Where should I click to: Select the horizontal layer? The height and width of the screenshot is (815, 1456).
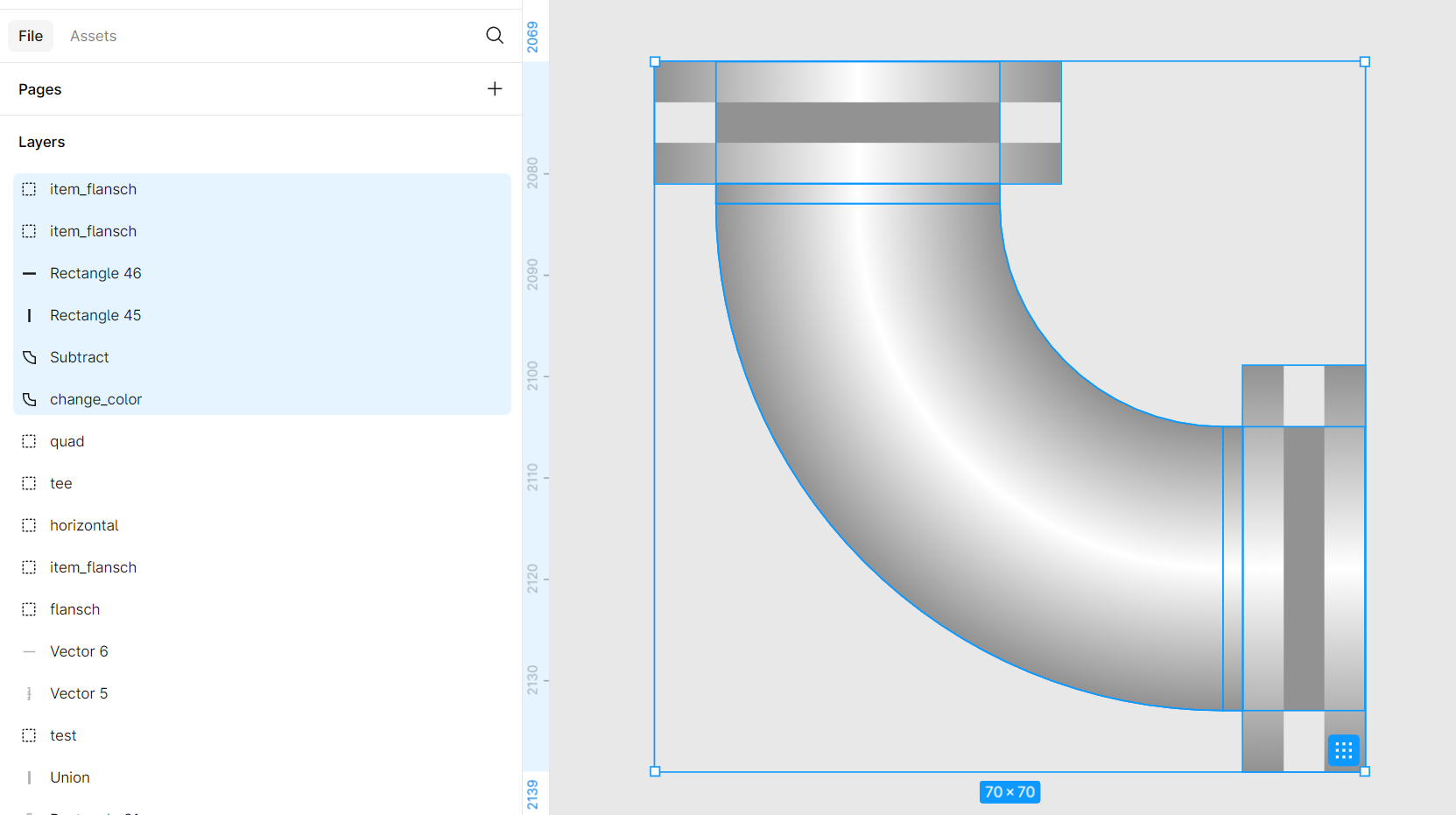click(x=84, y=525)
